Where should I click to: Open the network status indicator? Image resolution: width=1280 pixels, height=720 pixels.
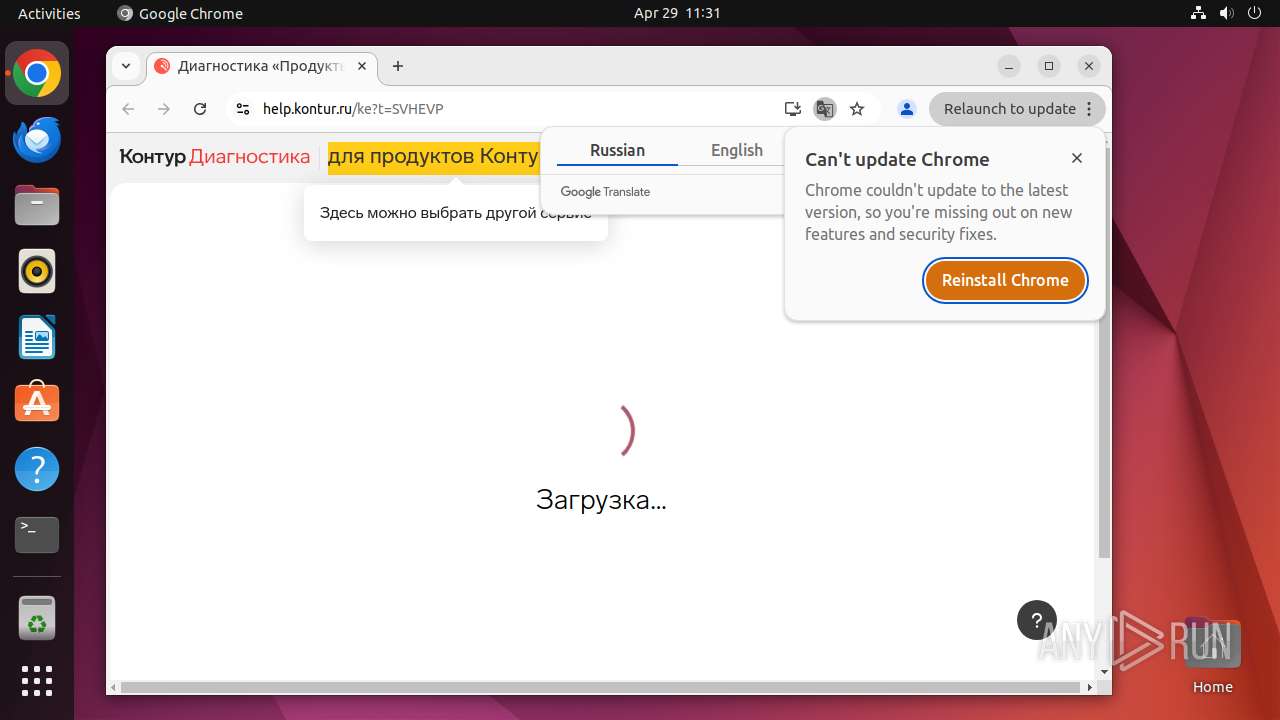click(1199, 13)
